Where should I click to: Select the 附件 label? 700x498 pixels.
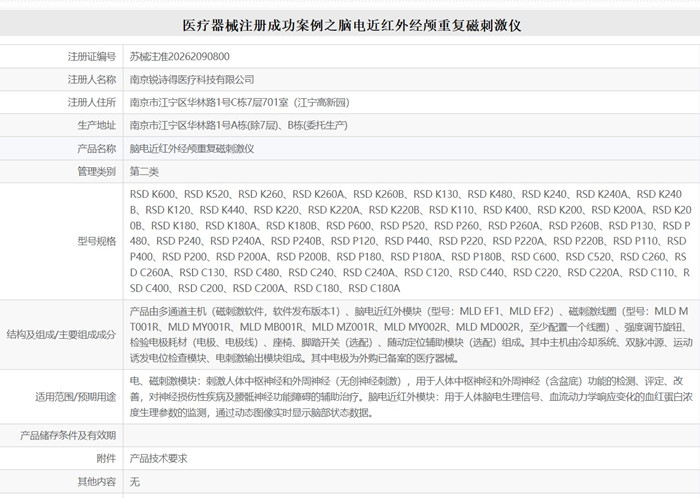coord(106,458)
